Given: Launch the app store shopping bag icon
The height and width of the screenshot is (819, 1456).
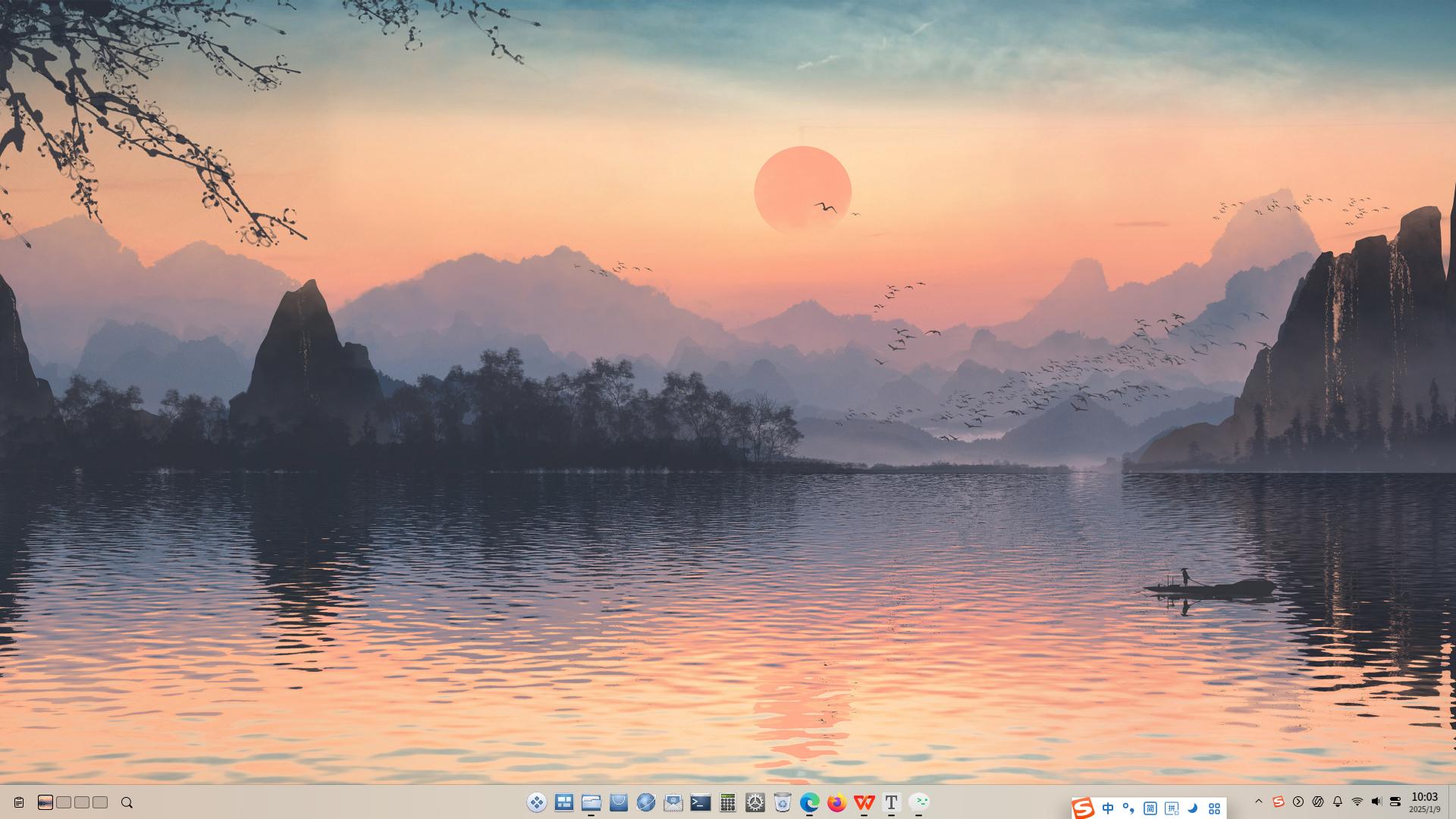Looking at the screenshot, I should pyautogui.click(x=619, y=802).
